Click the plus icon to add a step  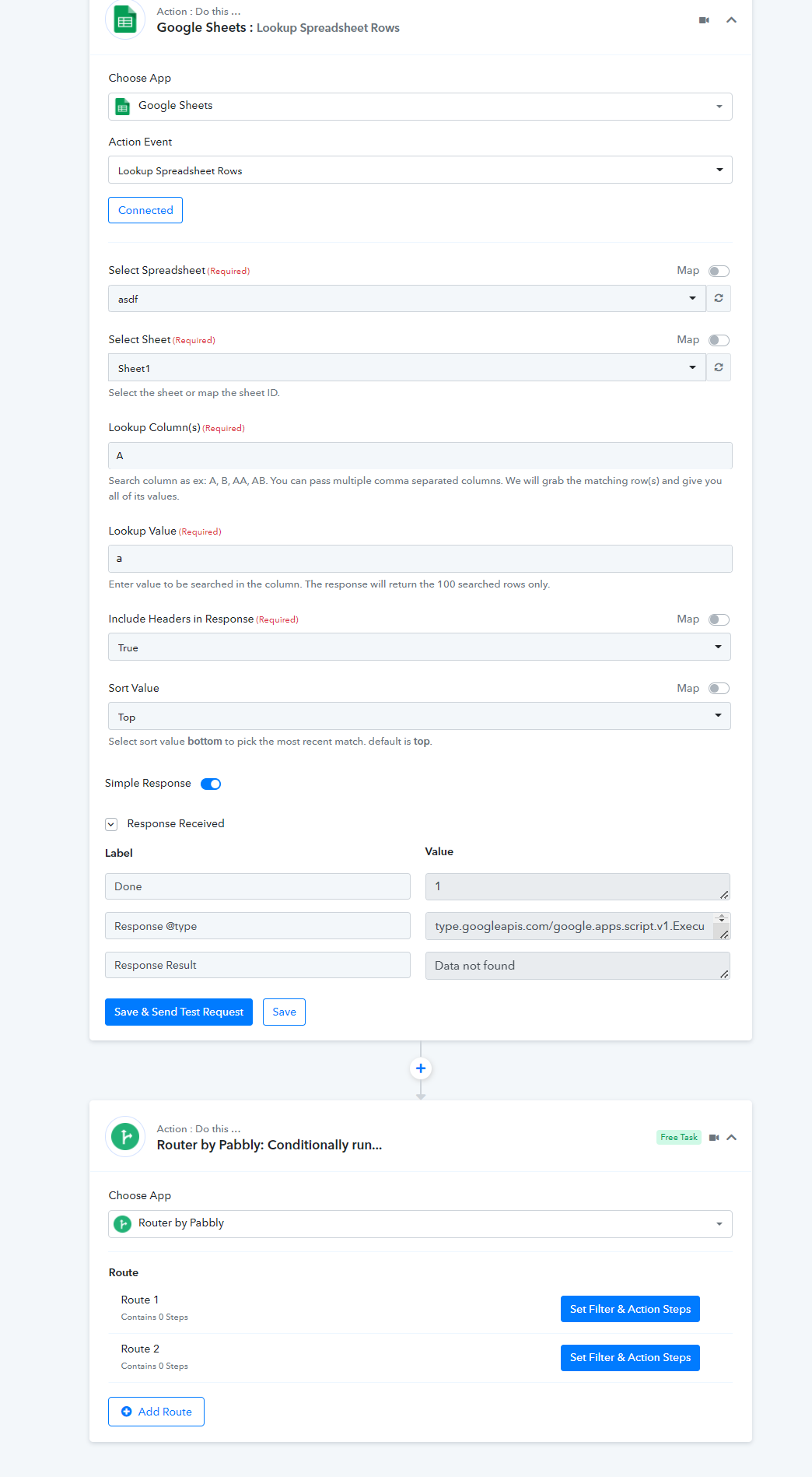(421, 1068)
